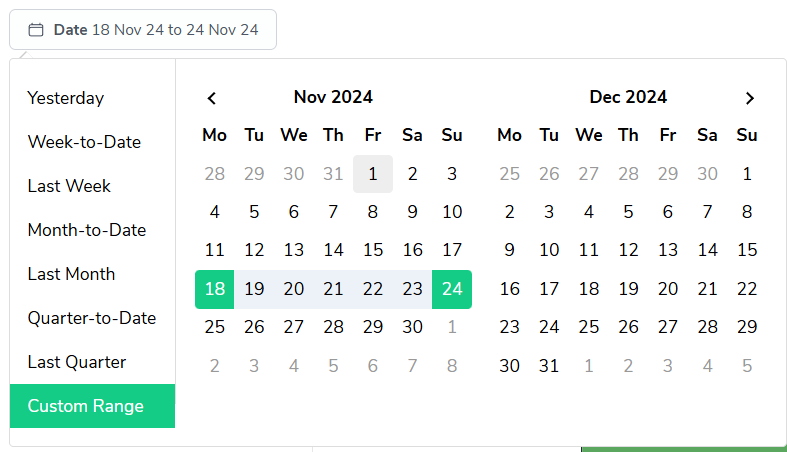This screenshot has width=787, height=452.
Task: Select start date 18 in November
Action: (x=214, y=289)
